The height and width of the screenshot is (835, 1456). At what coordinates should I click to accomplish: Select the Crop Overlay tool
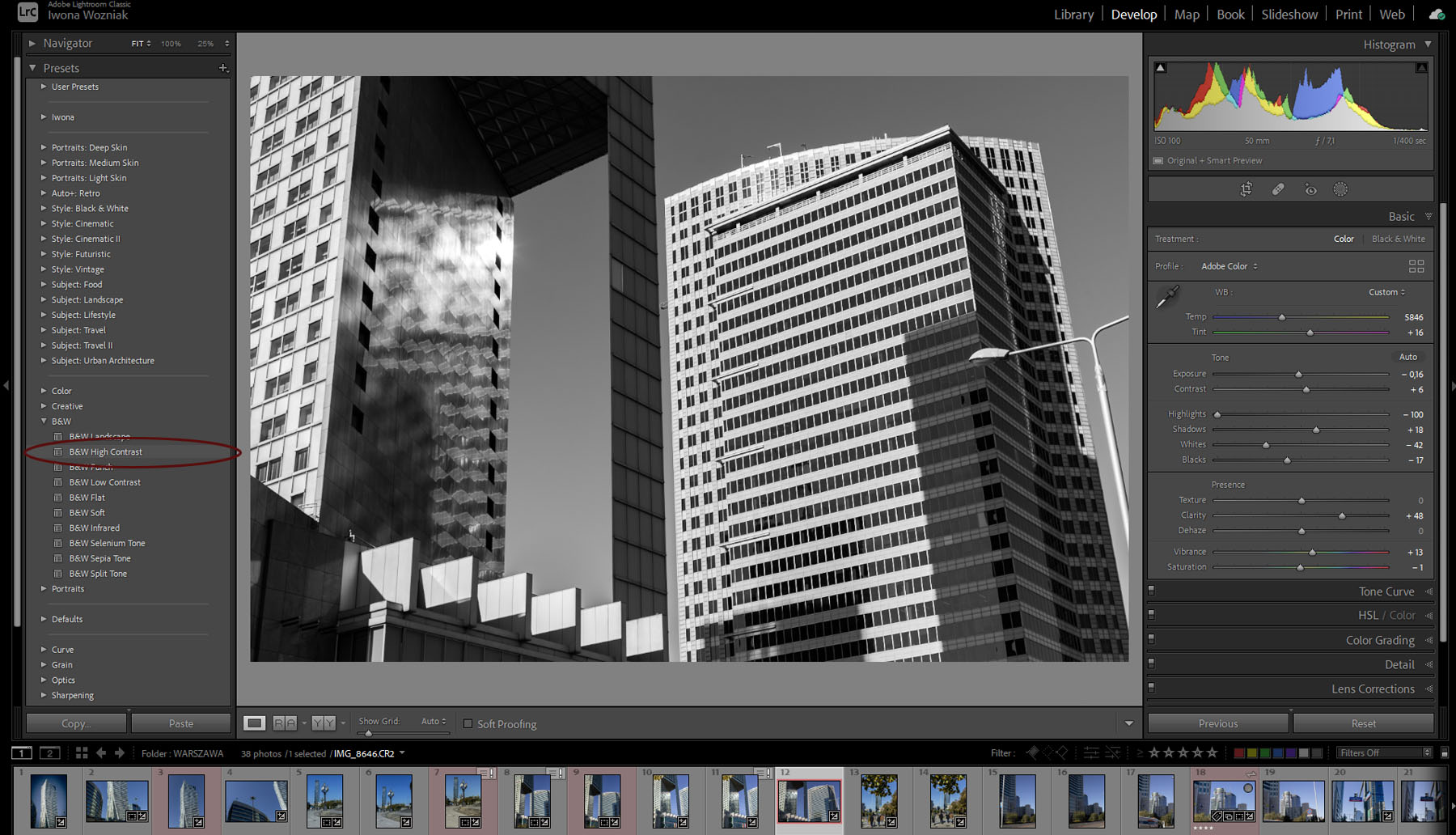pos(1246,189)
